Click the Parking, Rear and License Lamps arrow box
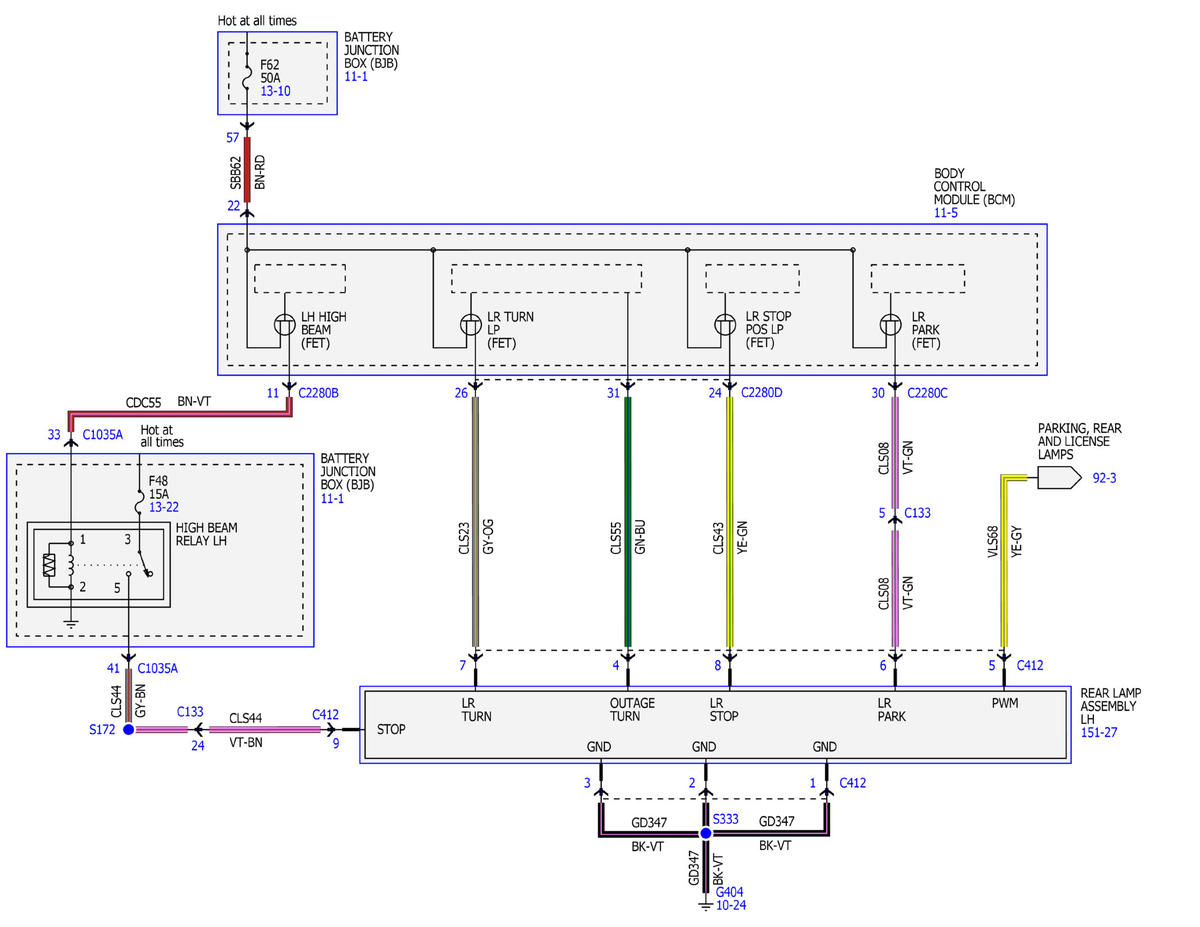Image resolution: width=1200 pixels, height=927 pixels. click(1059, 478)
